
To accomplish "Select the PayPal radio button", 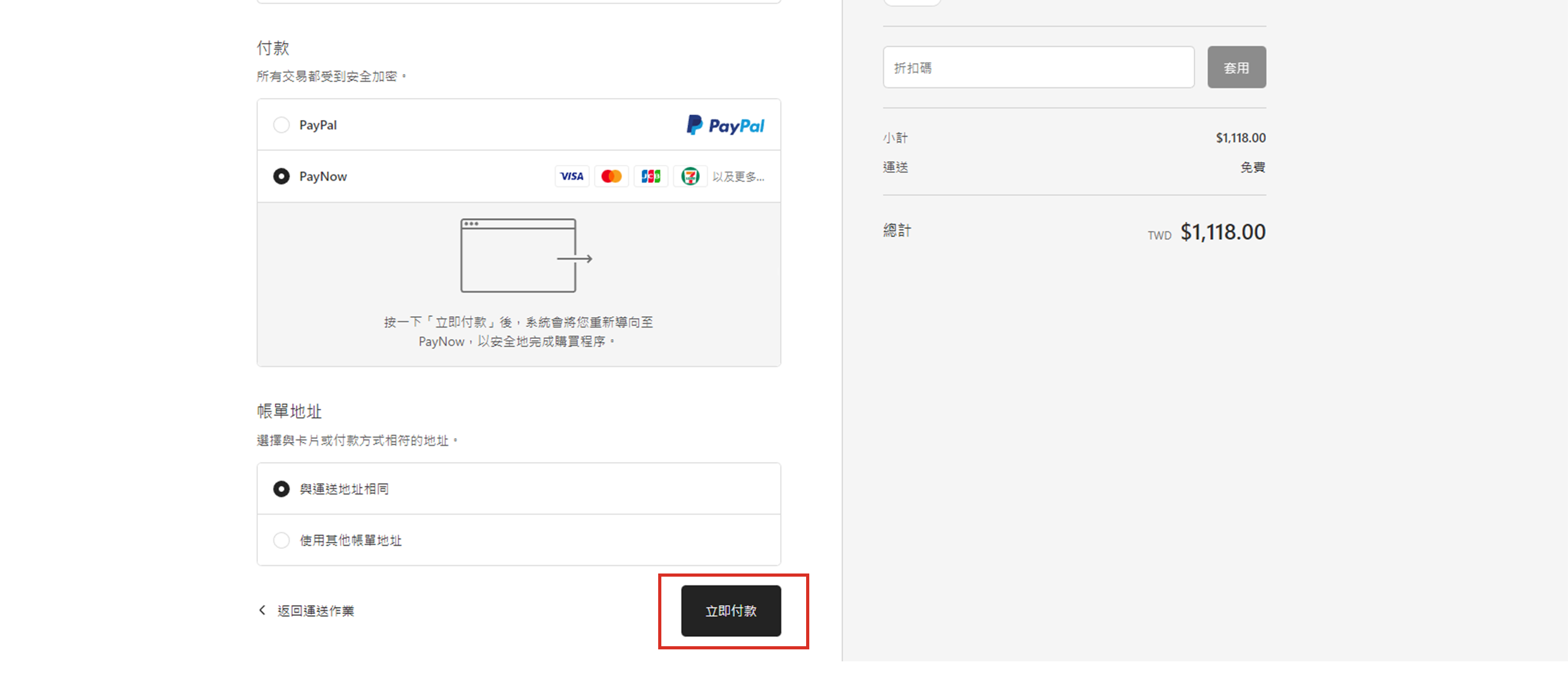I will [x=281, y=125].
